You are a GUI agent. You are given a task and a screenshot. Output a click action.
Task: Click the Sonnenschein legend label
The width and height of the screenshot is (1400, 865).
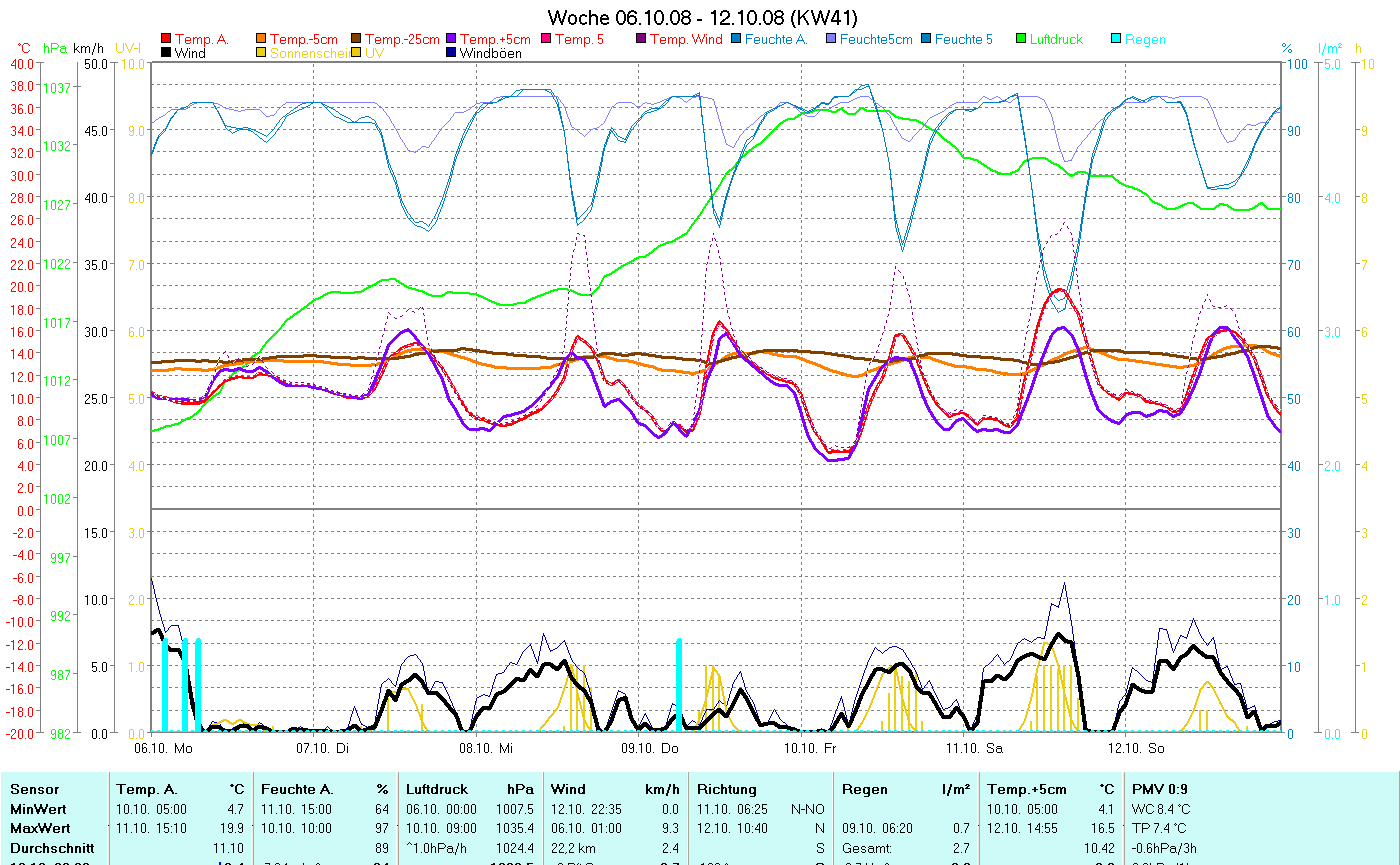tap(309, 53)
